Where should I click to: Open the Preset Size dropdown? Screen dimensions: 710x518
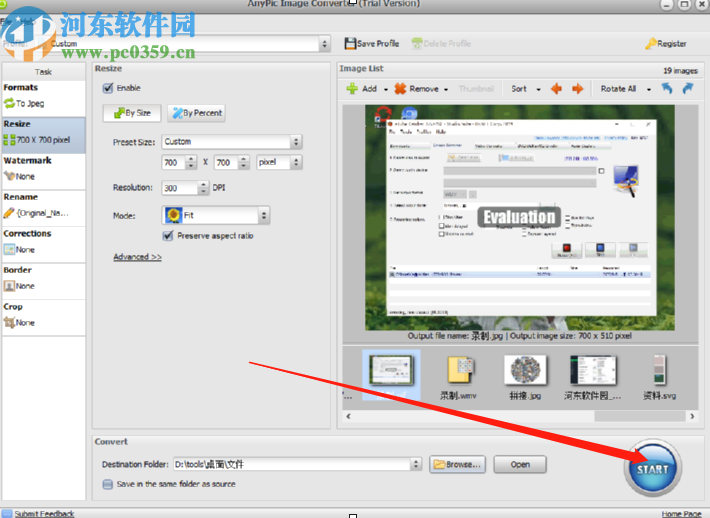click(296, 142)
